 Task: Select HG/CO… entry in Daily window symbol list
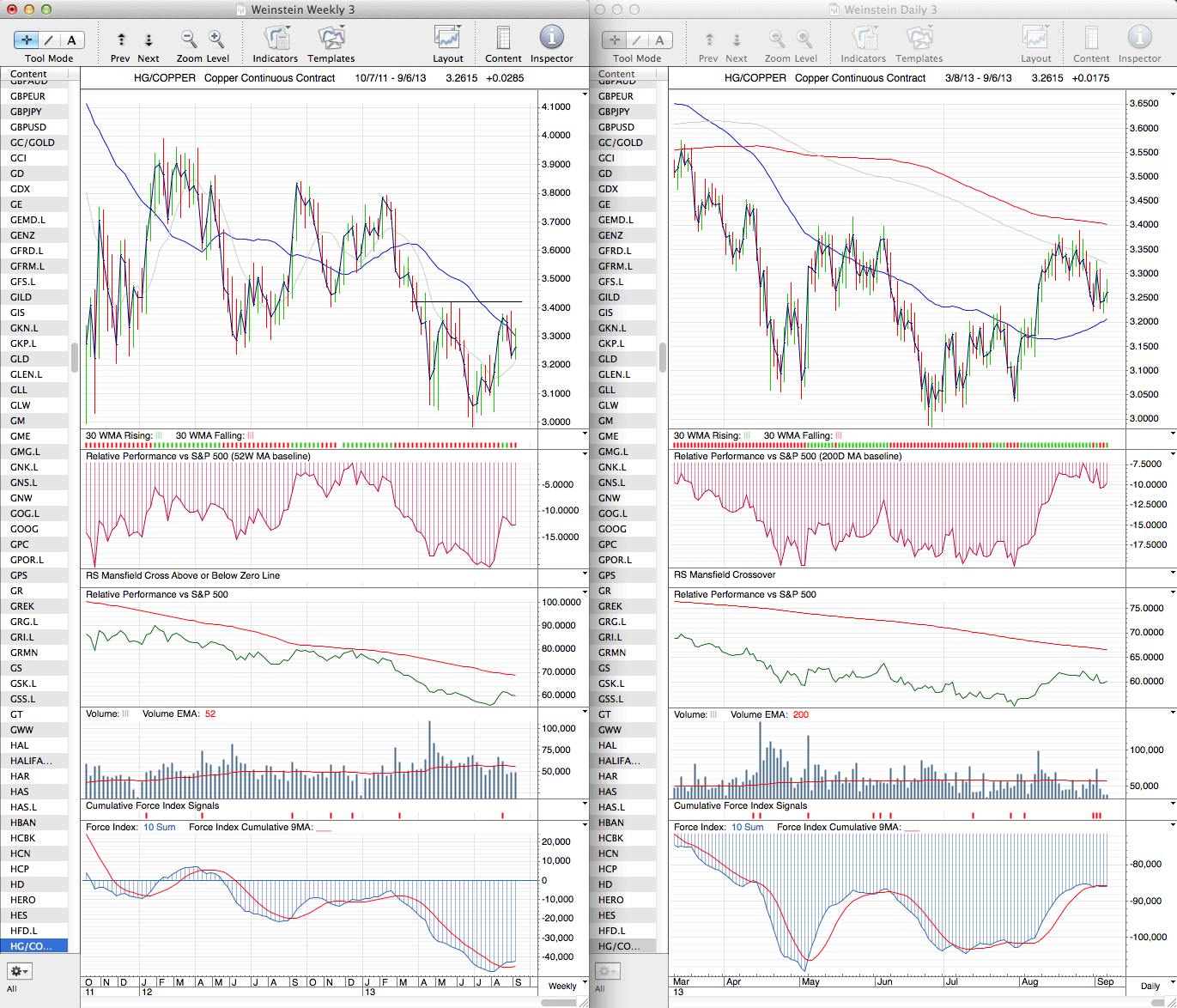(x=618, y=946)
